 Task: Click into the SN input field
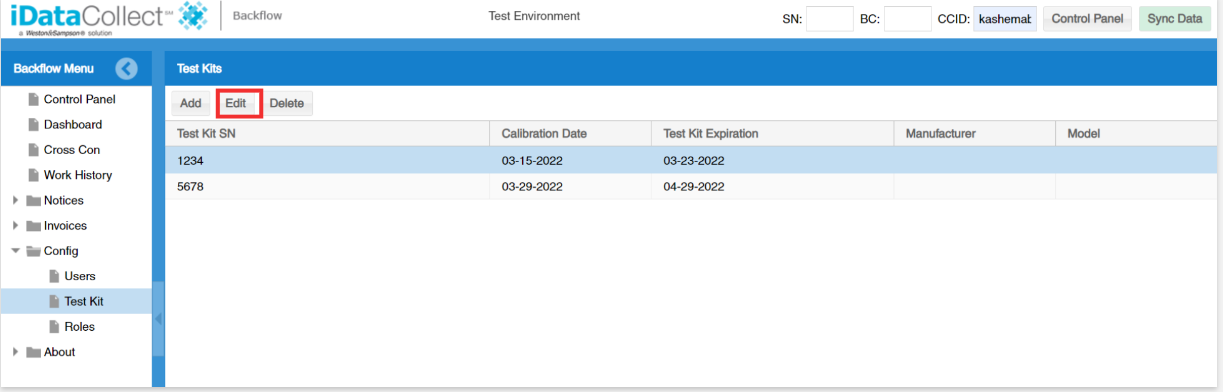[830, 18]
